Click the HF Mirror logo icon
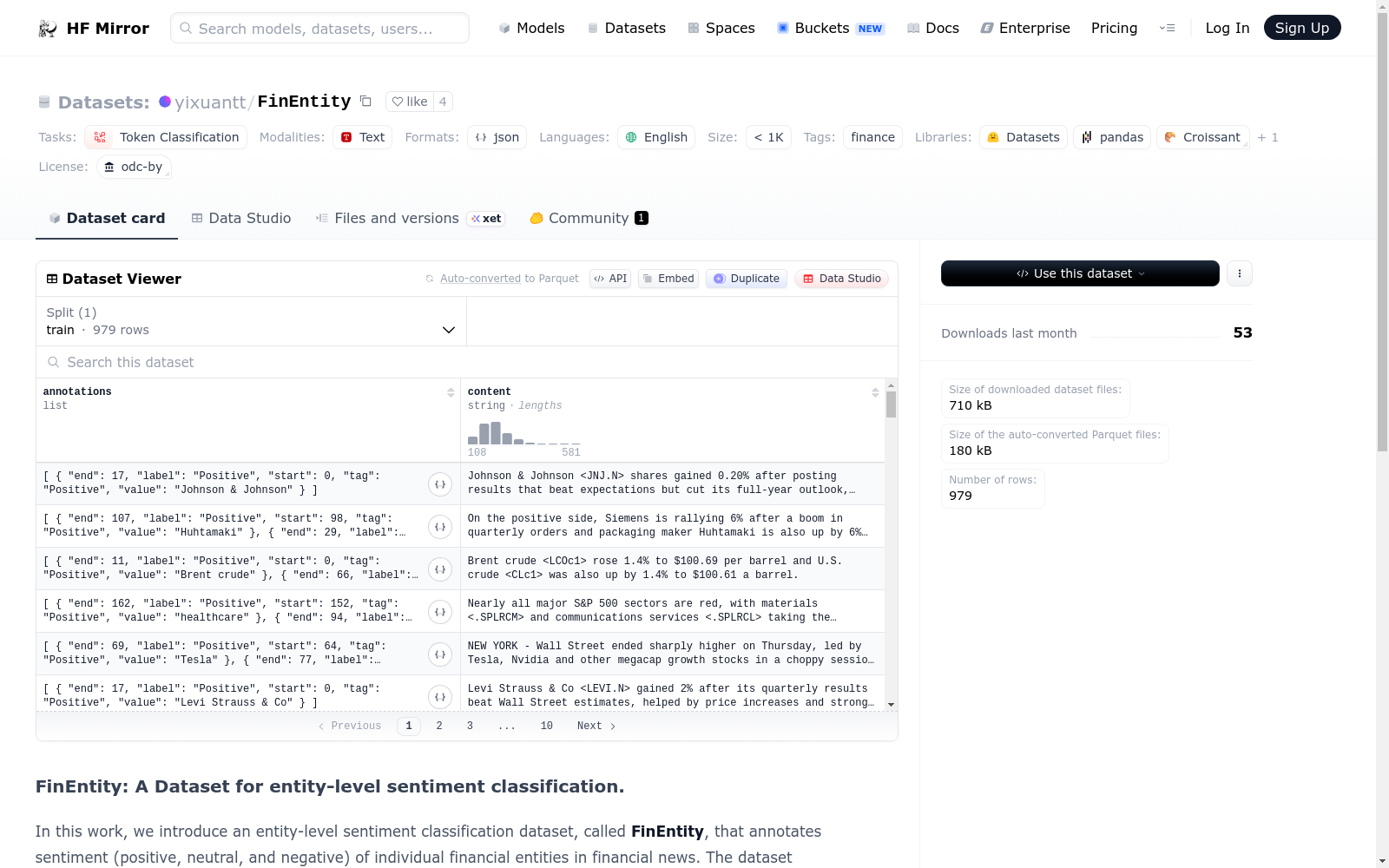Viewport: 1389px width, 868px height. (48, 29)
